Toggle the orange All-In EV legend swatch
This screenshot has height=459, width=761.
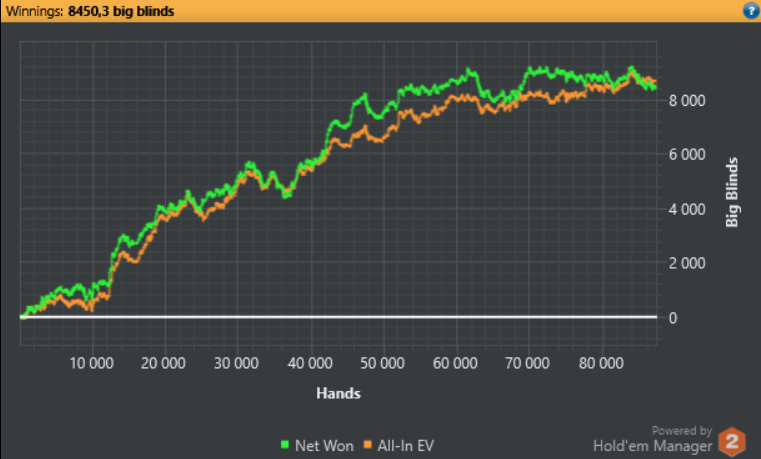coord(367,444)
